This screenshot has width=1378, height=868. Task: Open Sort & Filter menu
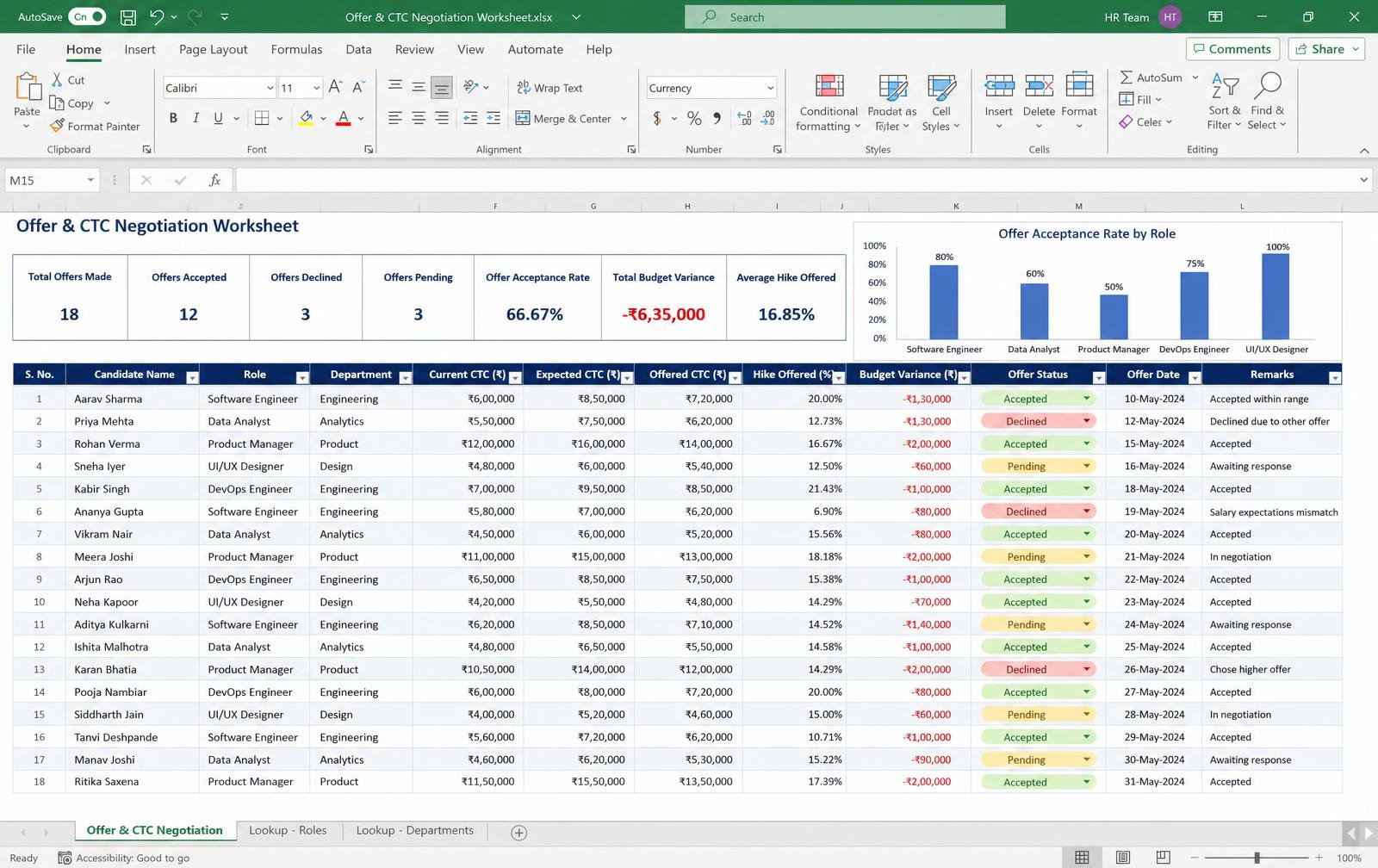click(1225, 102)
